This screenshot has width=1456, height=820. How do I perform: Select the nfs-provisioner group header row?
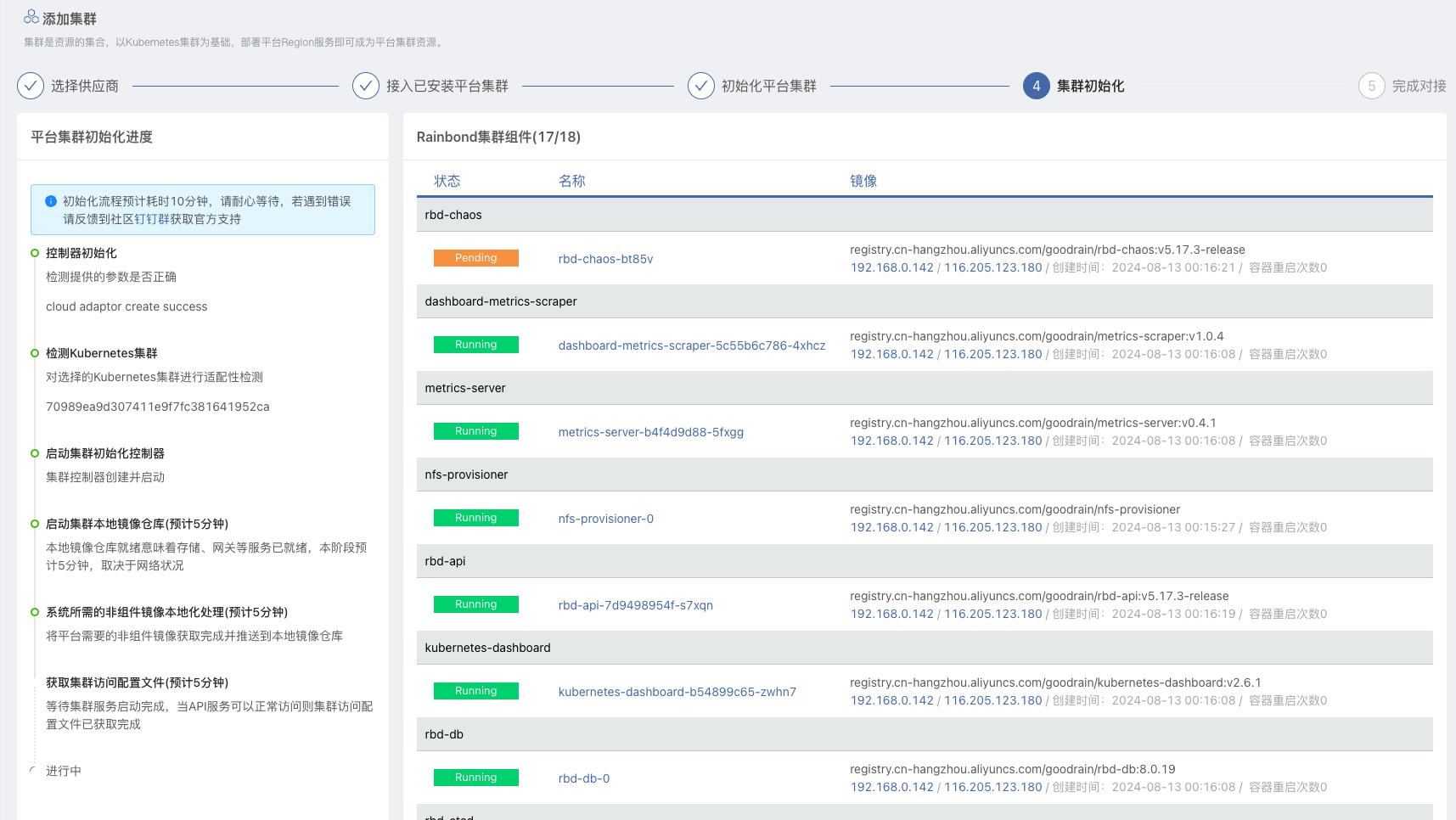pyautogui.click(x=925, y=475)
